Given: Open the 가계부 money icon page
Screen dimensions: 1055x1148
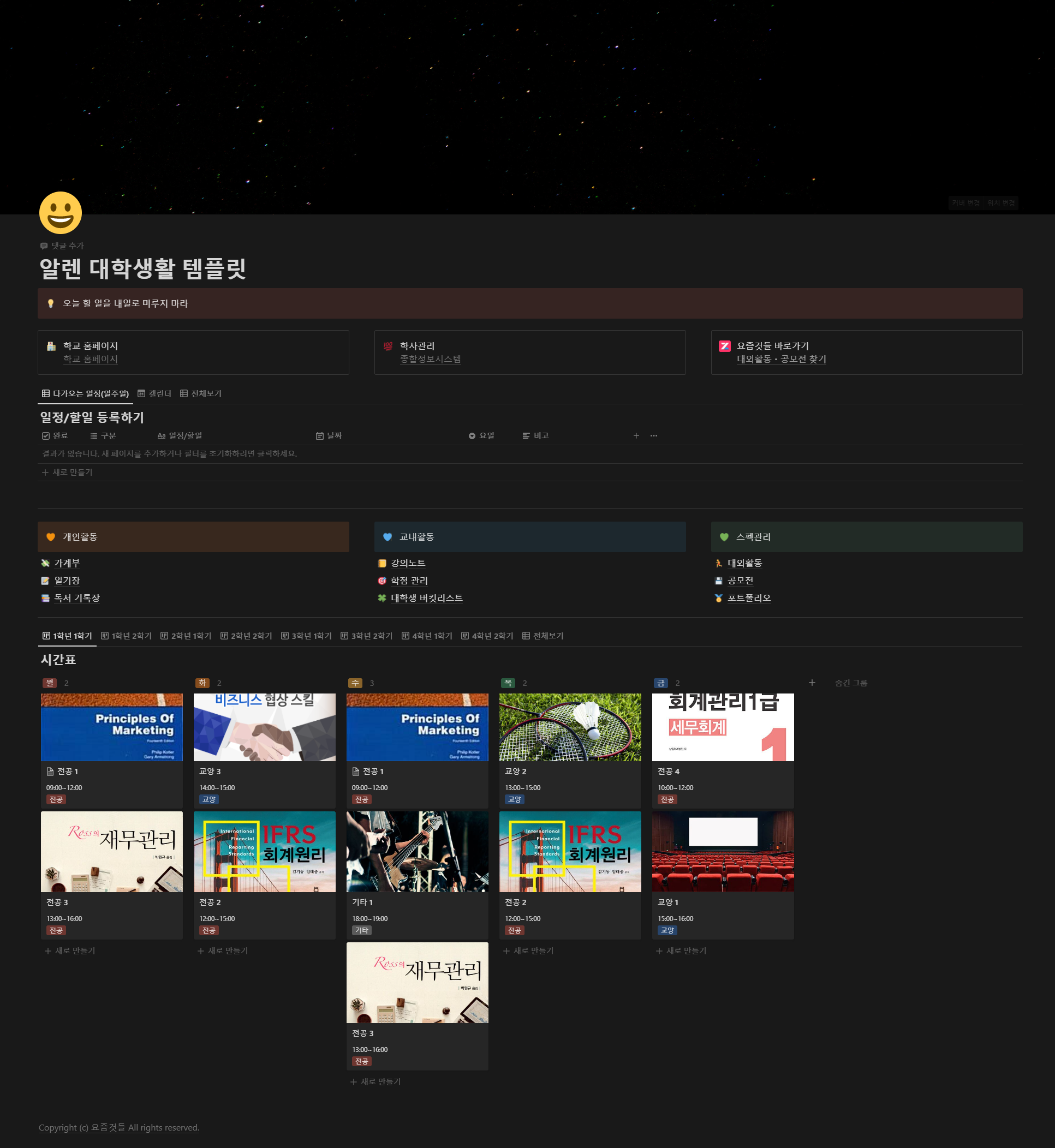Looking at the screenshot, I should (x=66, y=564).
